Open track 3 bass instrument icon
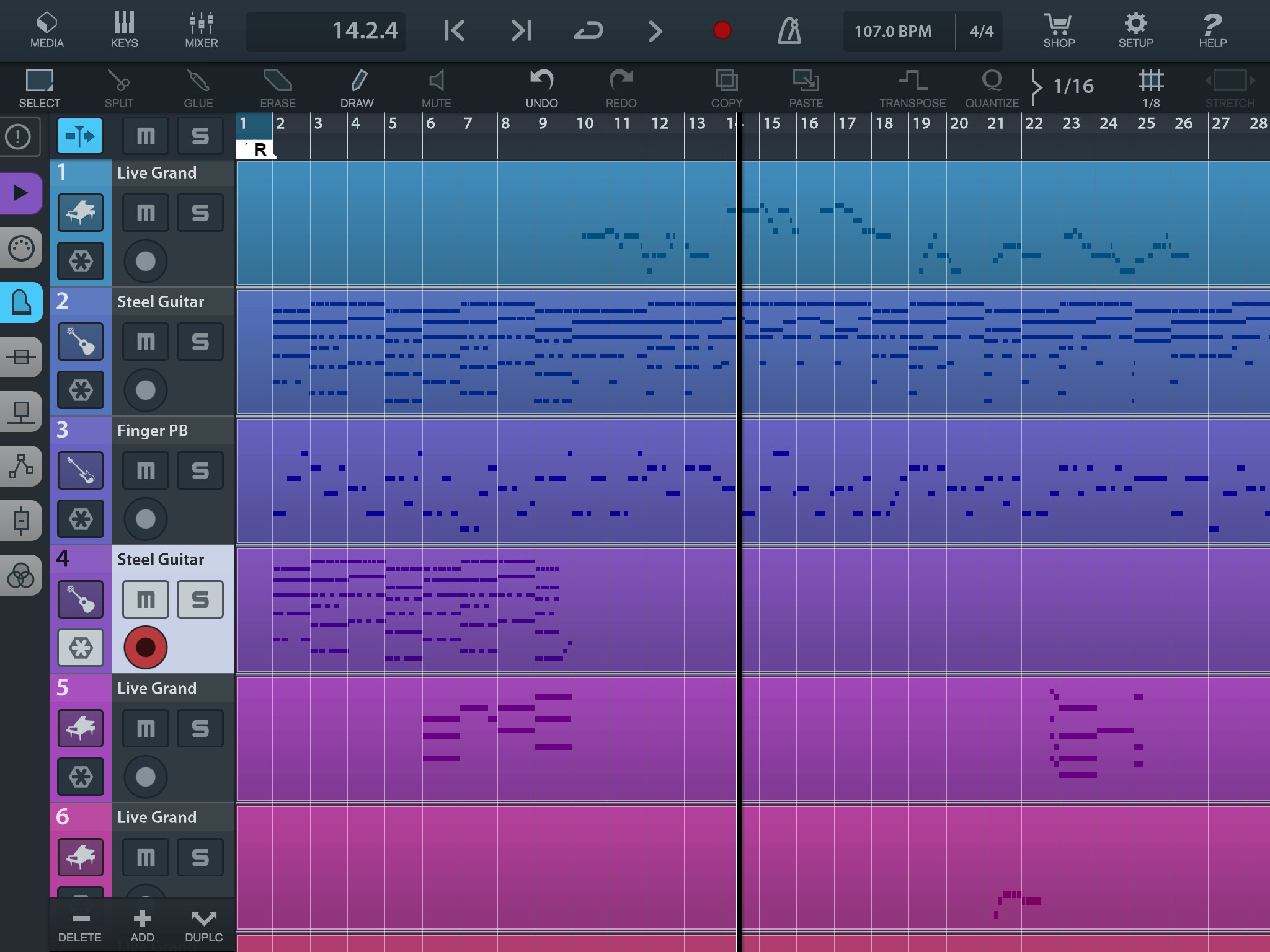 [x=81, y=470]
